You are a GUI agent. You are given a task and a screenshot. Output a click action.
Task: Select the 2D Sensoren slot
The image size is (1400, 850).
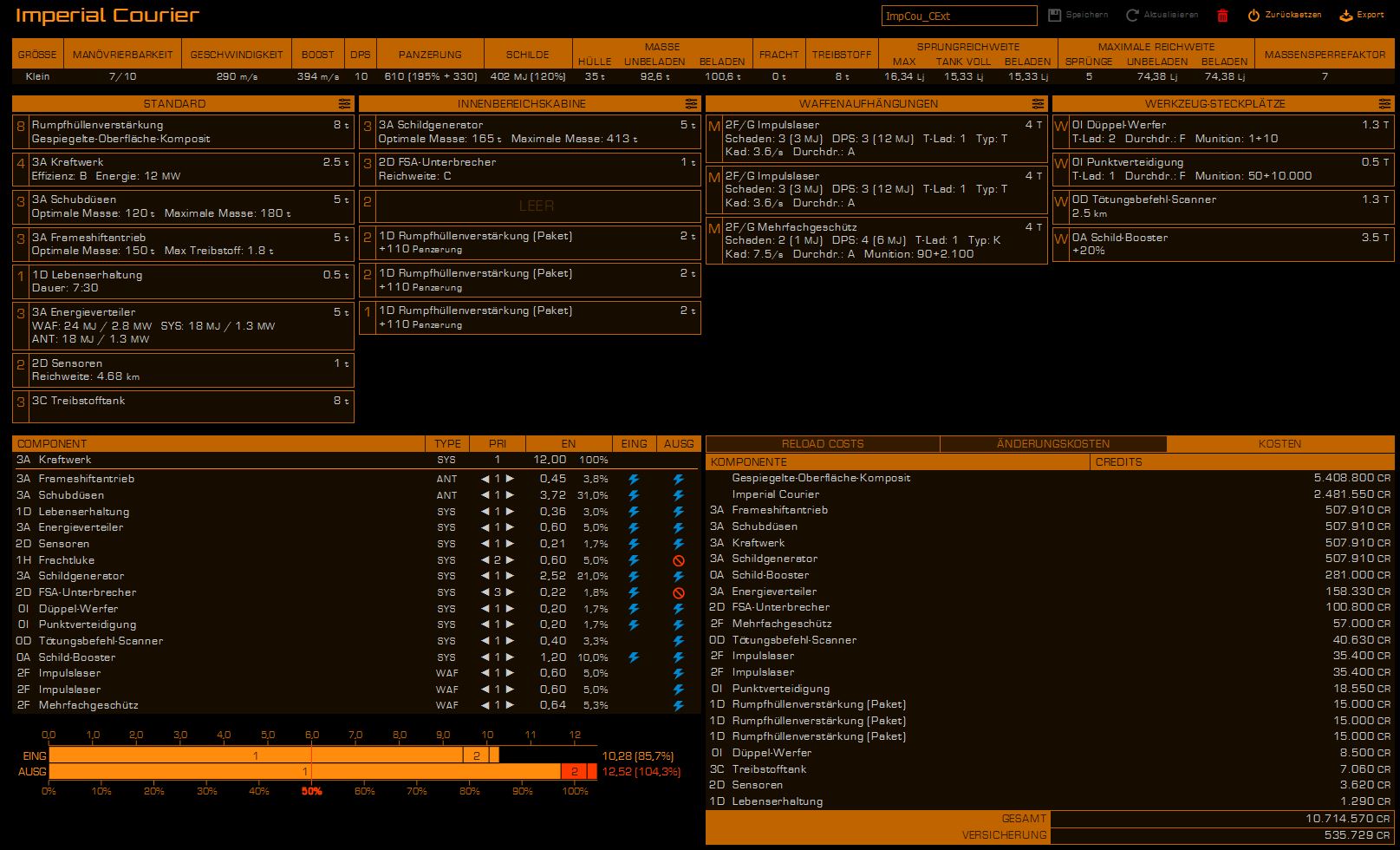coord(183,370)
